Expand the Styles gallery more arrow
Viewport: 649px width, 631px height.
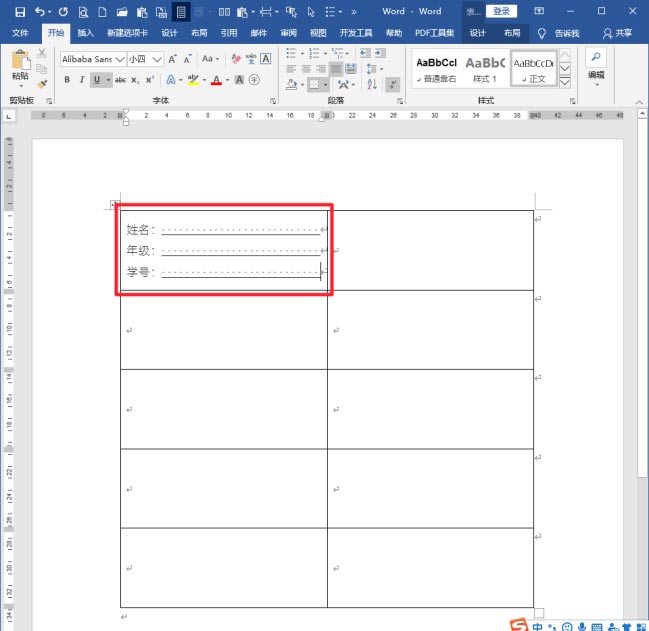pyautogui.click(x=565, y=83)
